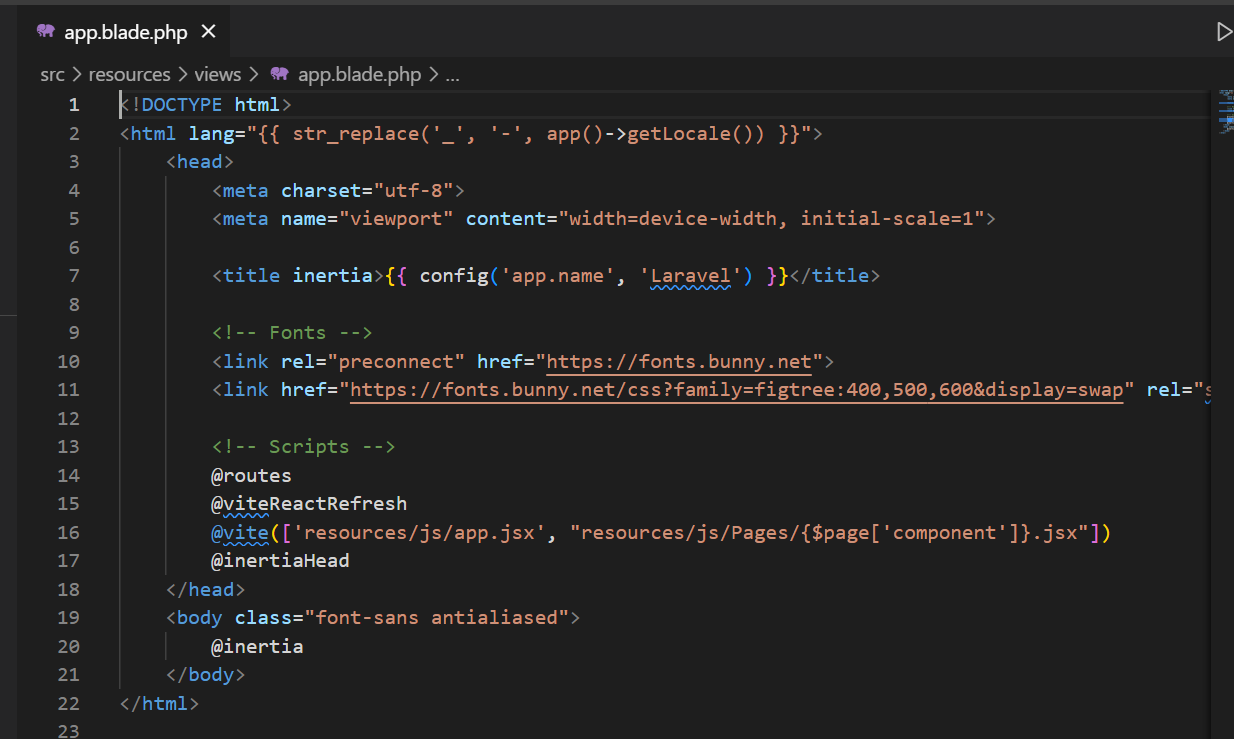Image resolution: width=1234 pixels, height=739 pixels.
Task: Click the 'app.blade.php' breadcrumb item
Action: tap(360, 74)
